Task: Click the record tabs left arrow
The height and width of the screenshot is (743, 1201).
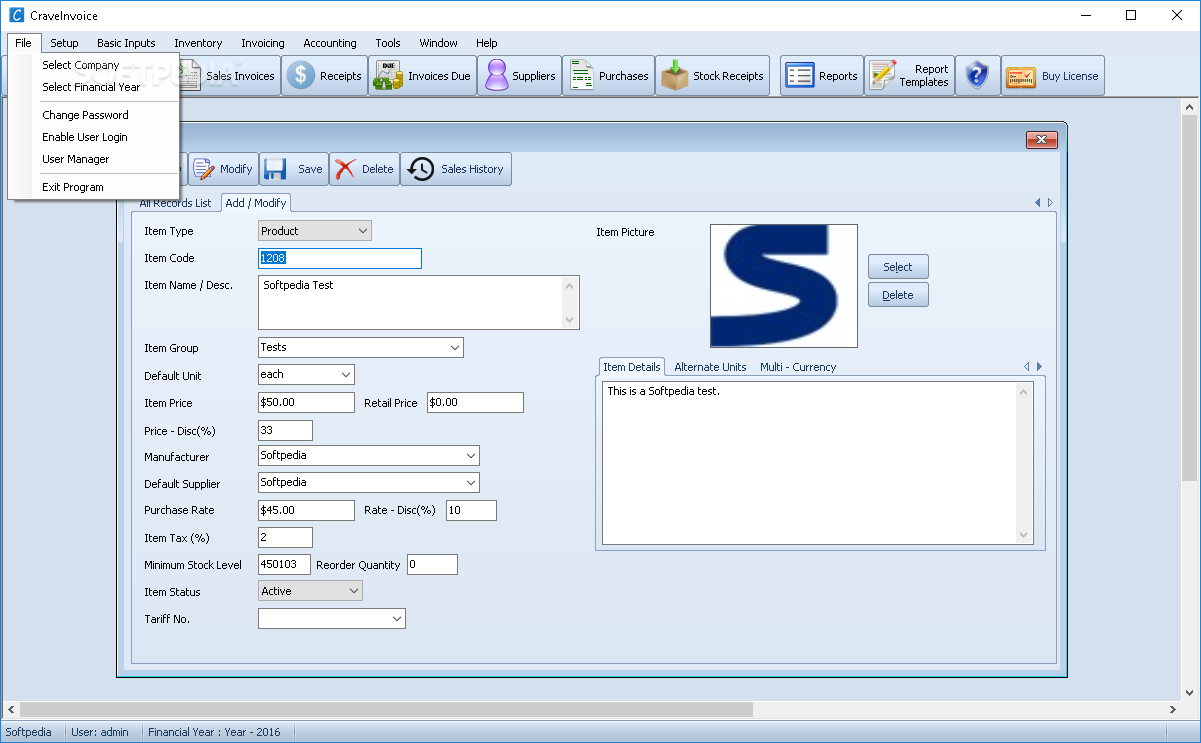Action: (x=1038, y=203)
